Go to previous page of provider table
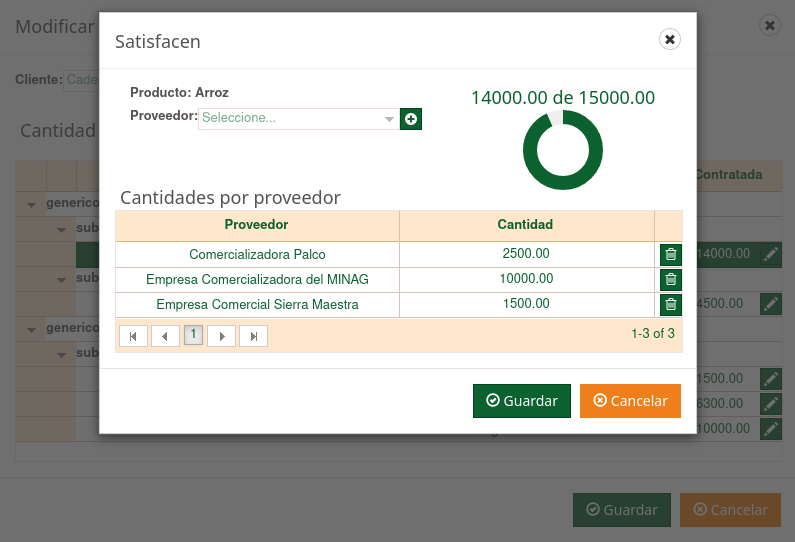Viewport: 795px width, 542px height. pyautogui.click(x=165, y=336)
